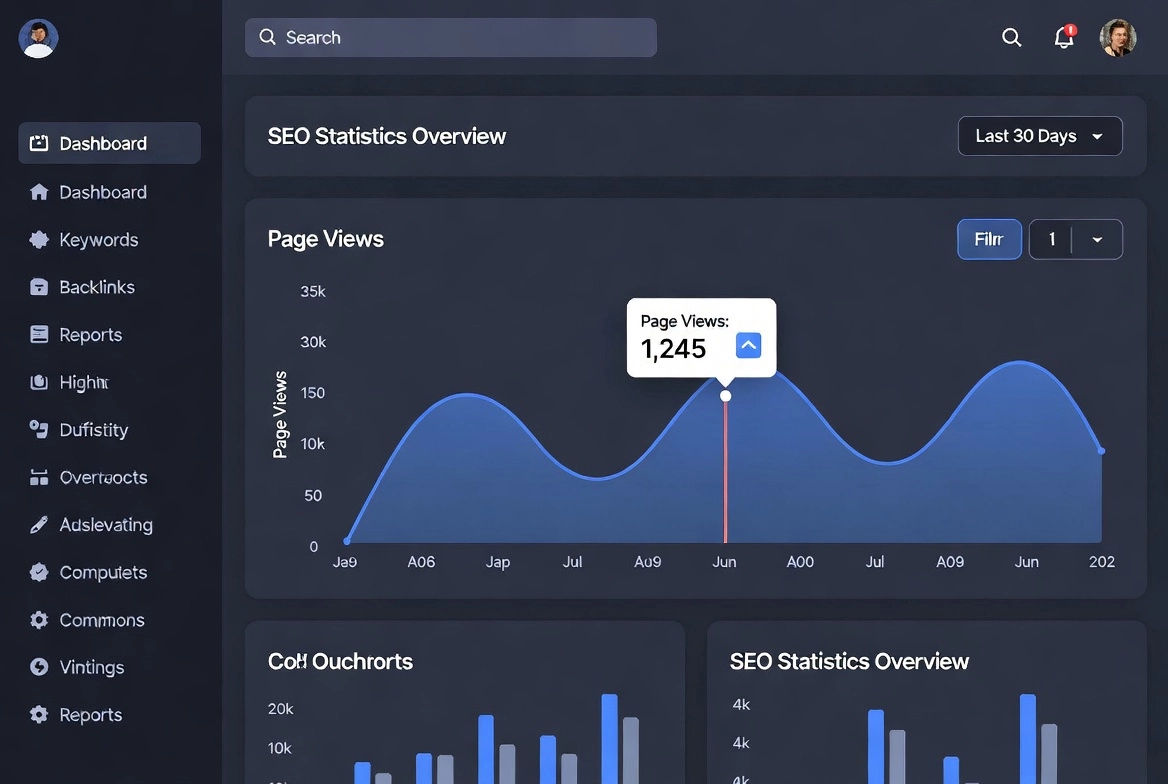Open the Last 30 Days dropdown
Viewport: 1168px width, 784px height.
click(x=1040, y=136)
